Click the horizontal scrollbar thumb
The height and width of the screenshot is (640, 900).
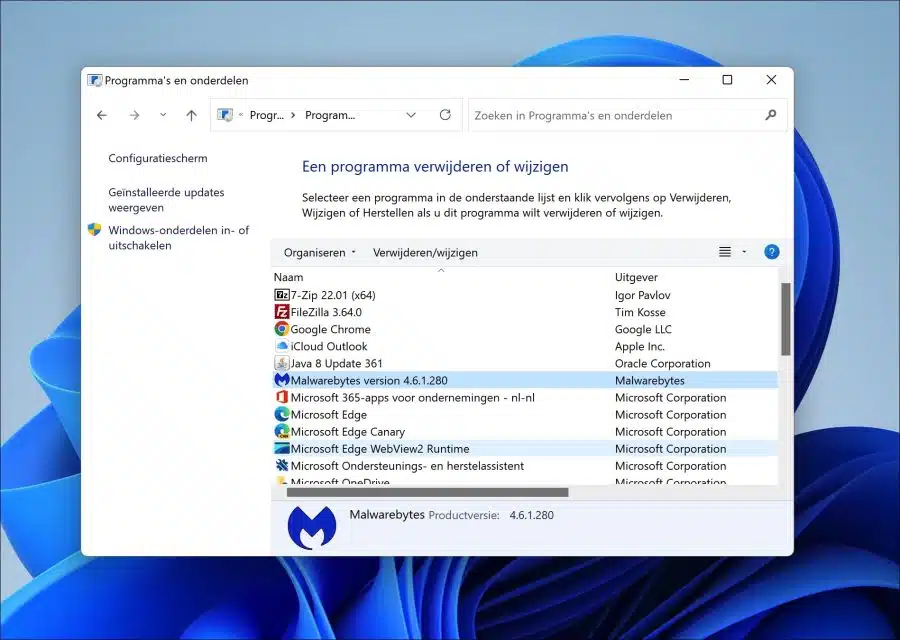pyautogui.click(x=427, y=492)
